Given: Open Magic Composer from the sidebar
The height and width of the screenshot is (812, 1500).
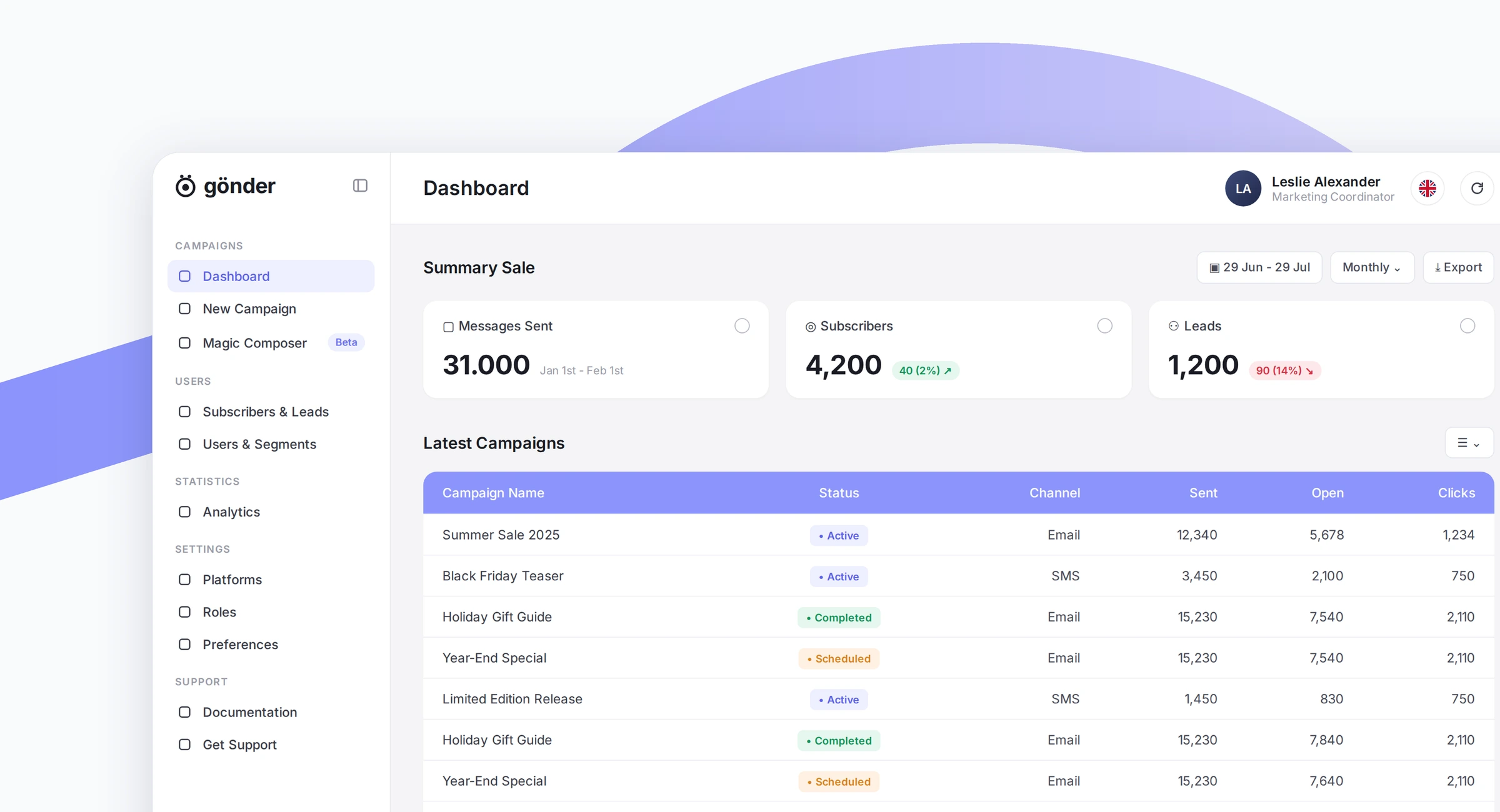Looking at the screenshot, I should (271, 343).
